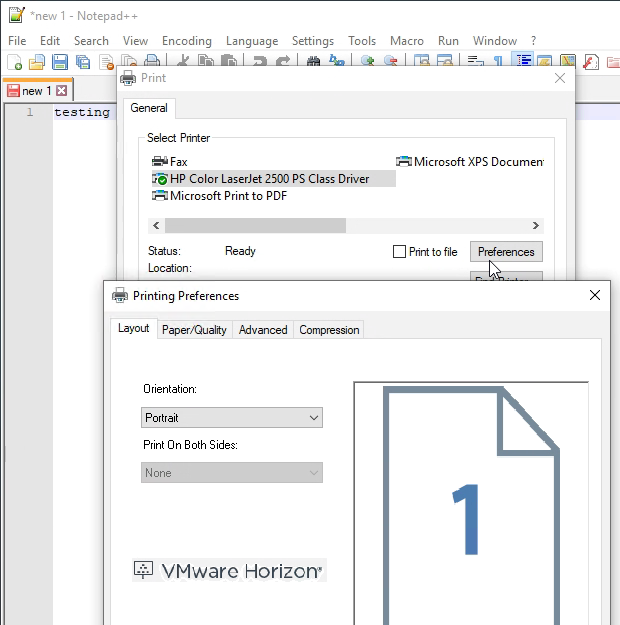Open the View menu
The image size is (620, 625).
[136, 41]
